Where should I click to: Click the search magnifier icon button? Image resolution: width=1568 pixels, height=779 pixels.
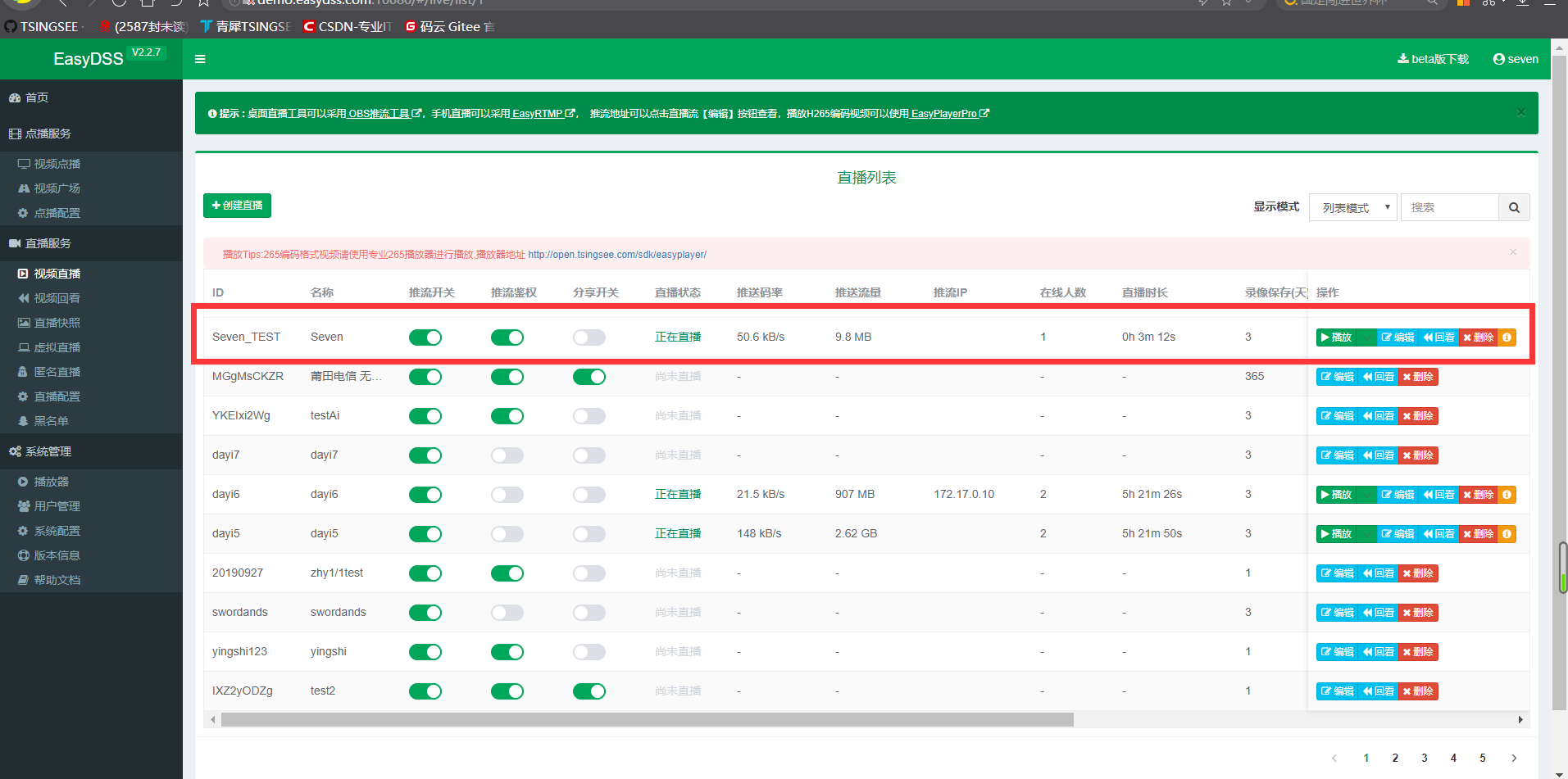tap(1514, 207)
